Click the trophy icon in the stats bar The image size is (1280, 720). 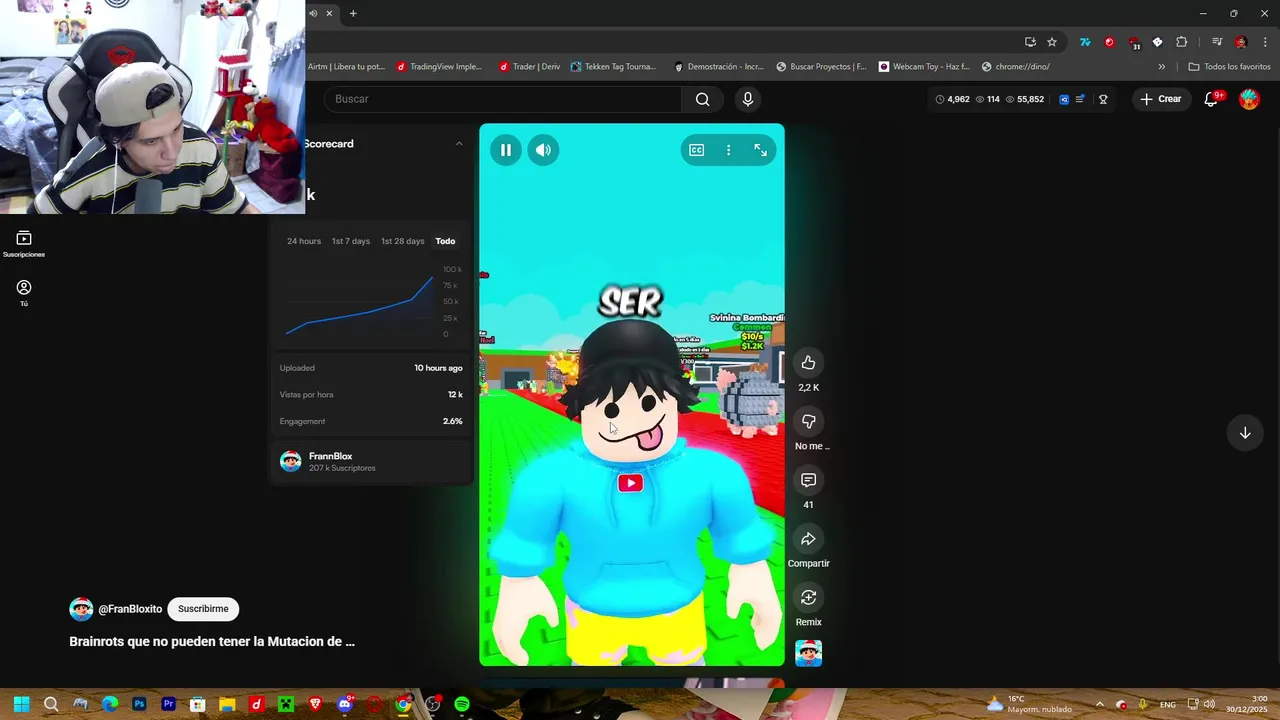[1103, 99]
